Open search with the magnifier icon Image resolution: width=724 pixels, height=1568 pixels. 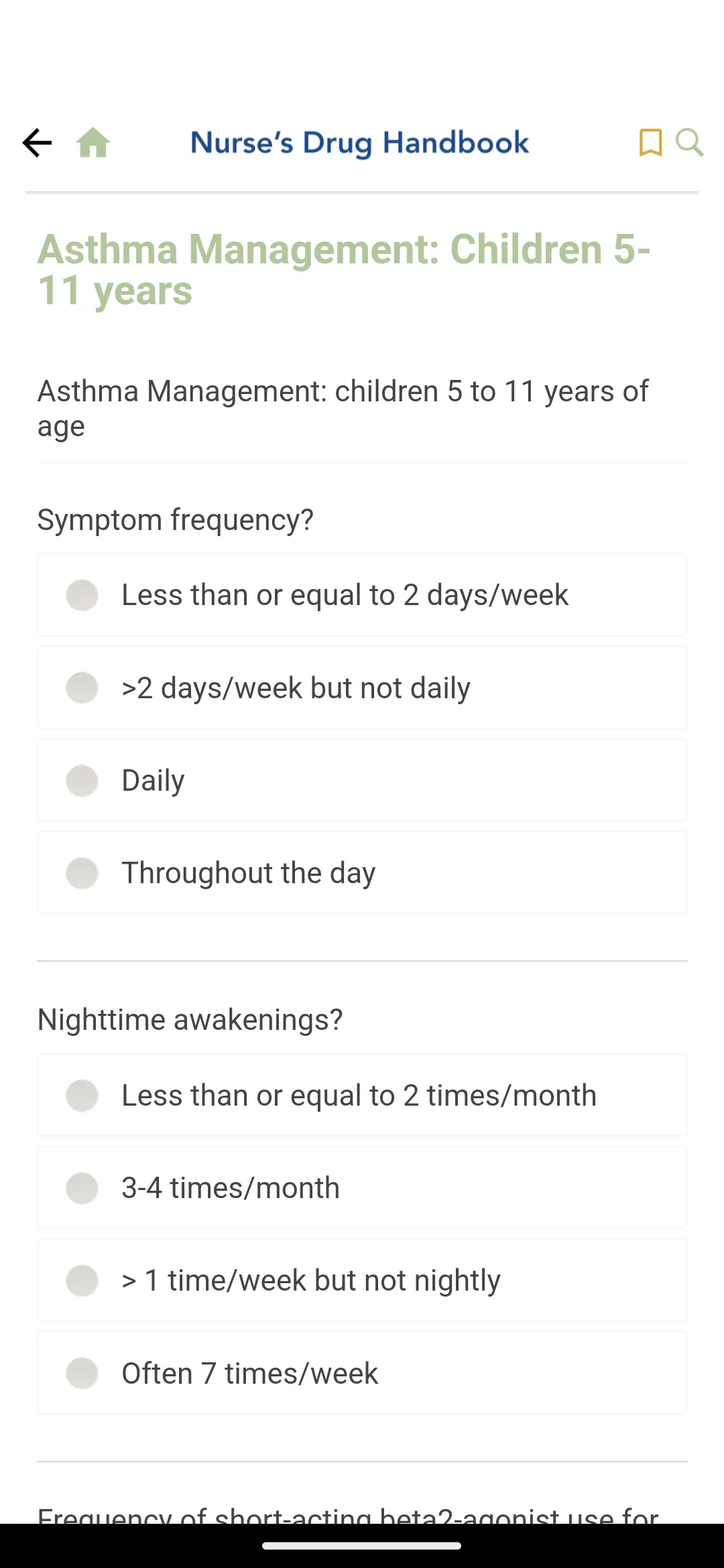tap(689, 143)
